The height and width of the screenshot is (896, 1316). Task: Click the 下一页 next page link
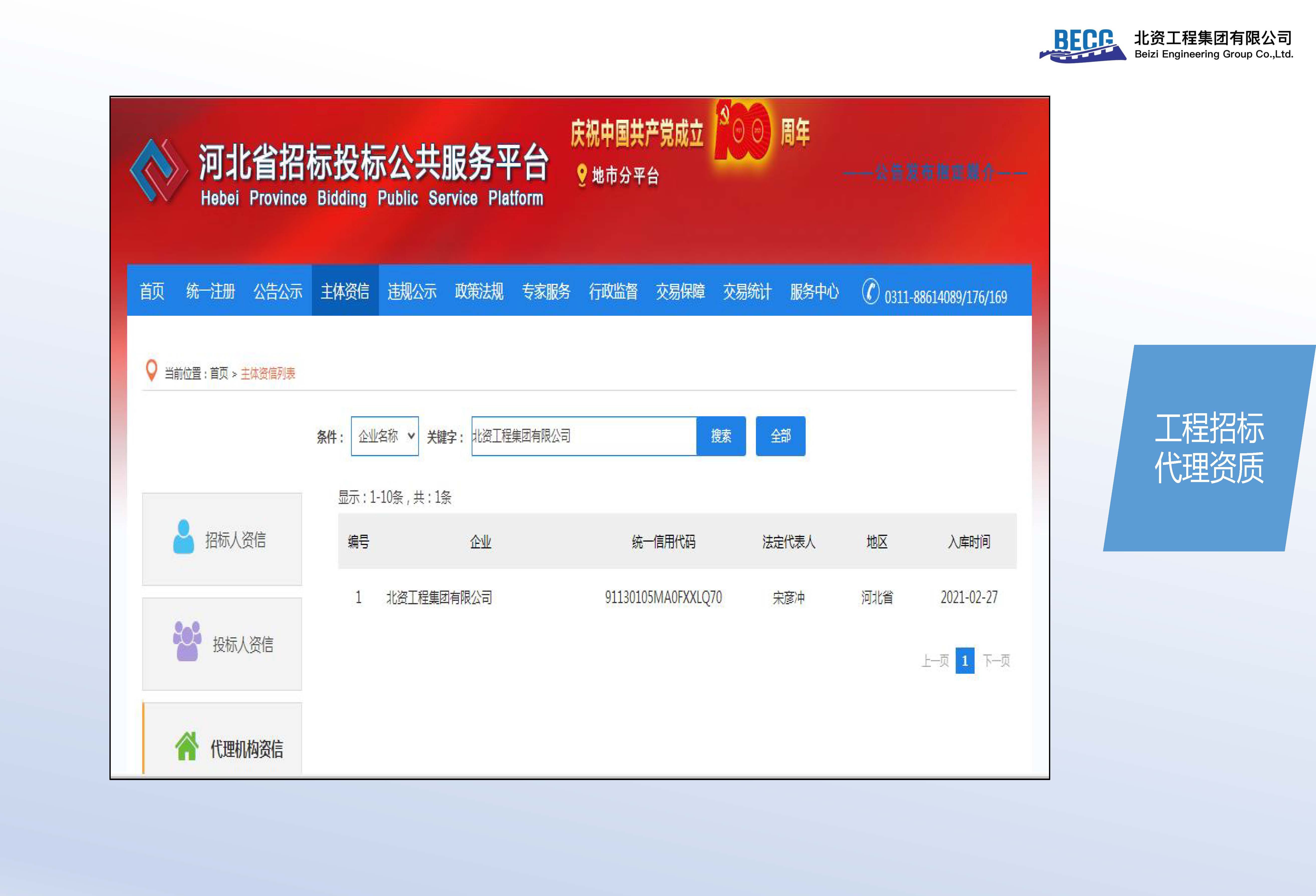pos(996,661)
